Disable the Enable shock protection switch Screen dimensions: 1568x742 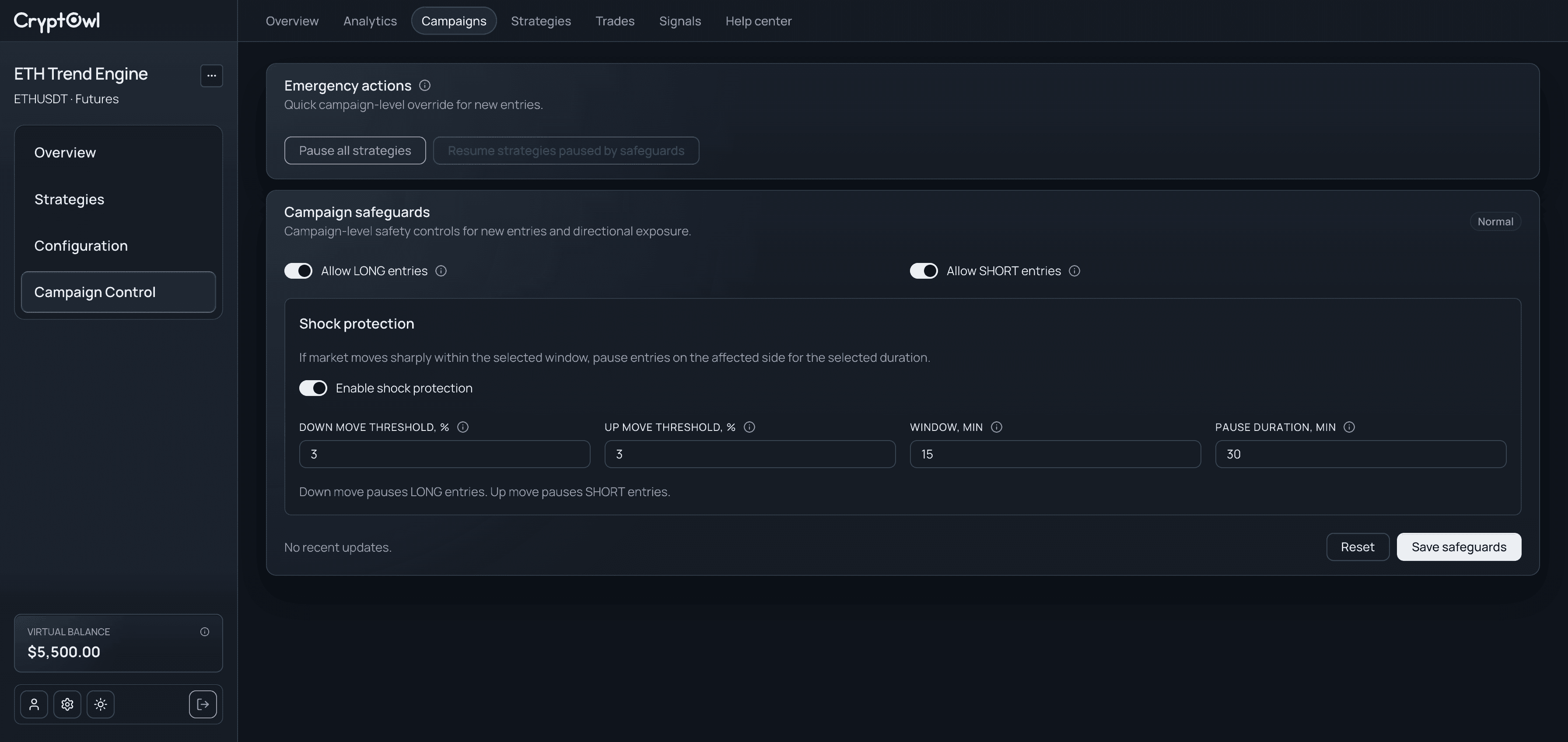click(313, 388)
